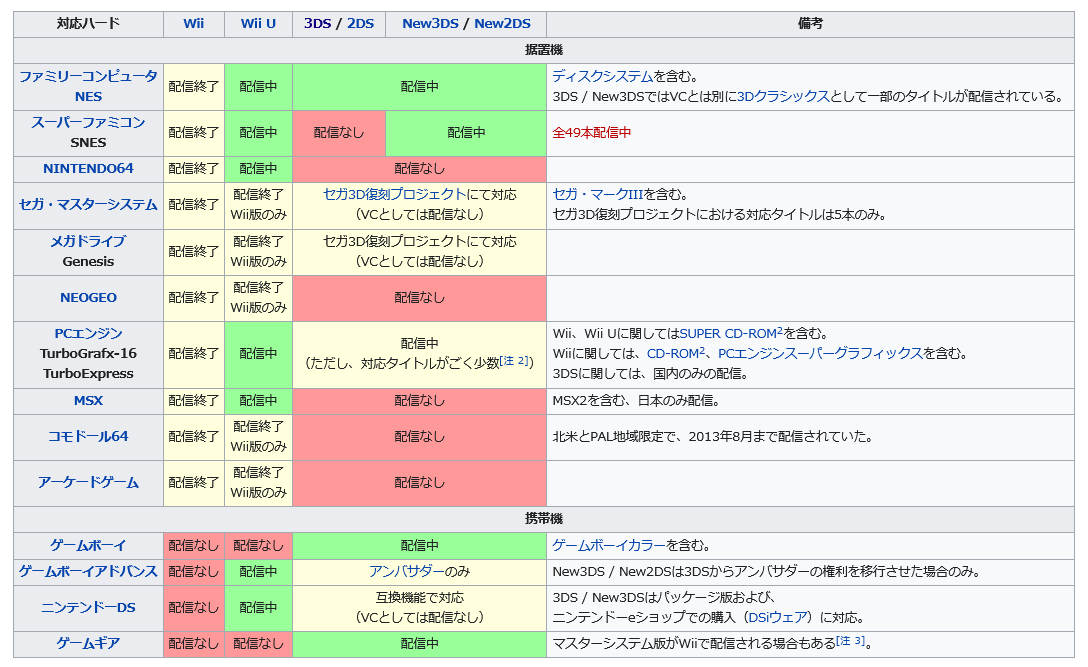This screenshot has height=667, width=1088.
Task: Open the NEOGEO link
Action: click(x=88, y=298)
